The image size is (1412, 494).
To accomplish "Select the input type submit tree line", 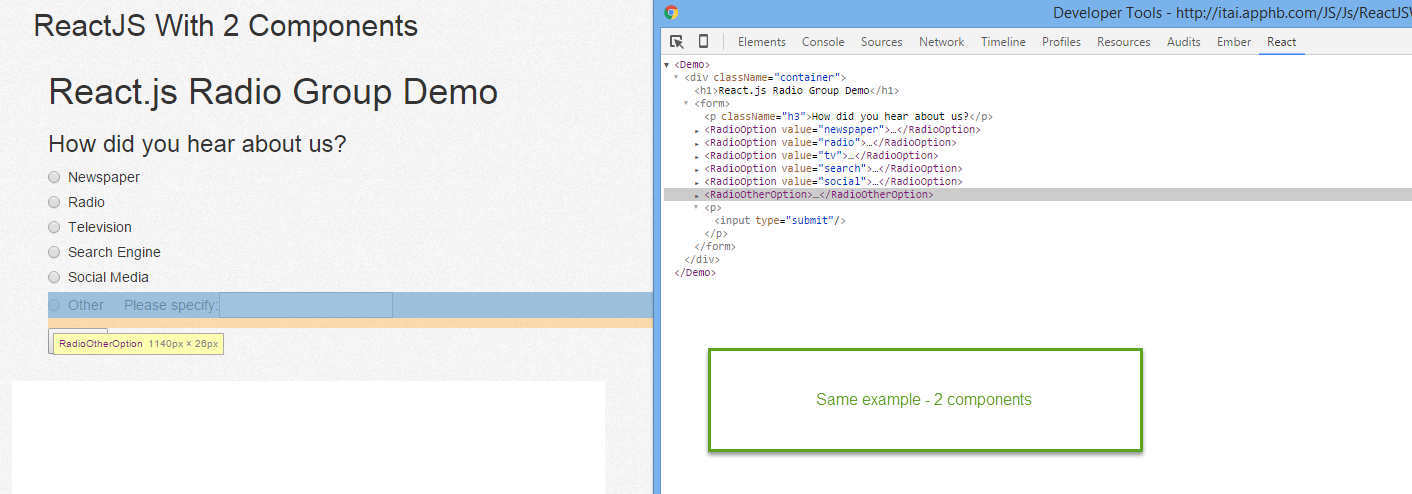I will pos(780,221).
